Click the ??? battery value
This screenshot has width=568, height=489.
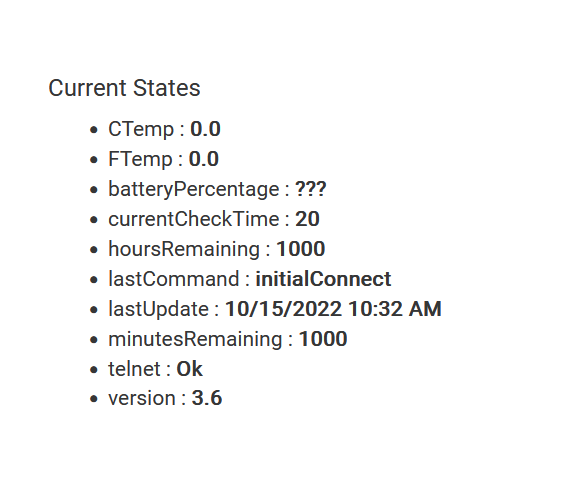point(311,189)
